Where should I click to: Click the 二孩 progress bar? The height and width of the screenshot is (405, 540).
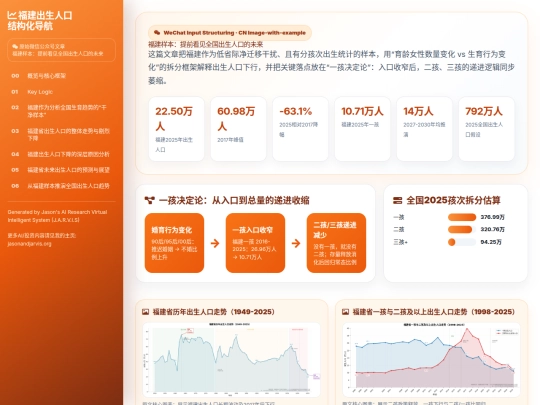pyautogui.click(x=462, y=229)
